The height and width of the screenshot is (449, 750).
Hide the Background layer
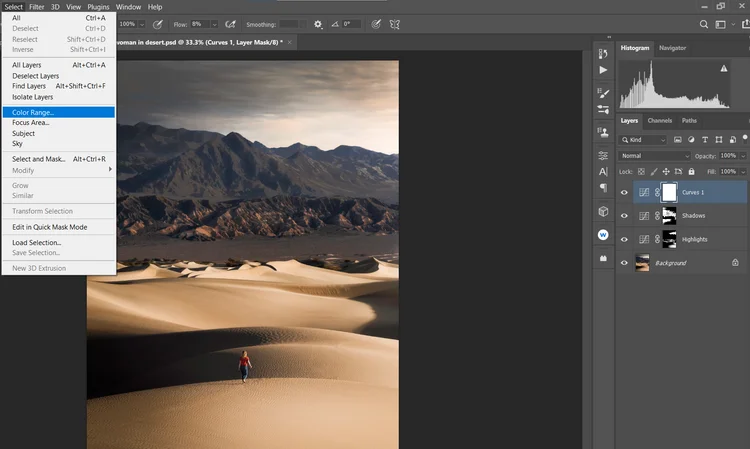click(625, 263)
